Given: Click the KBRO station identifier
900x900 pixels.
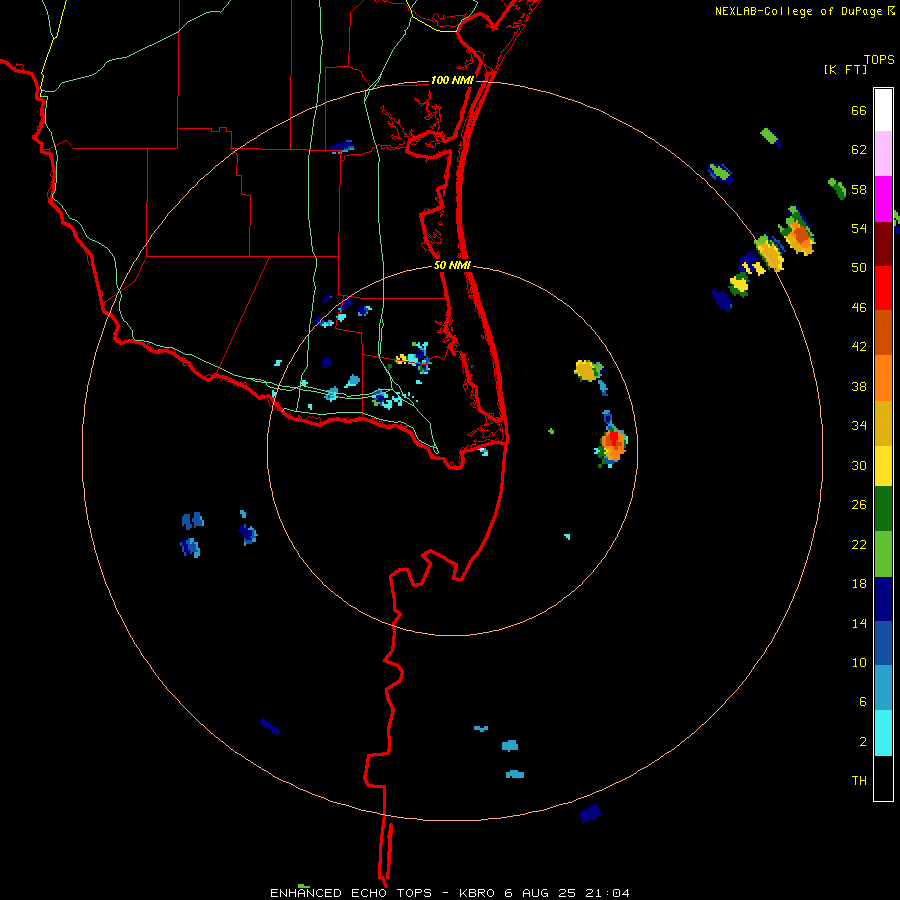Looking at the screenshot, I should [479, 893].
